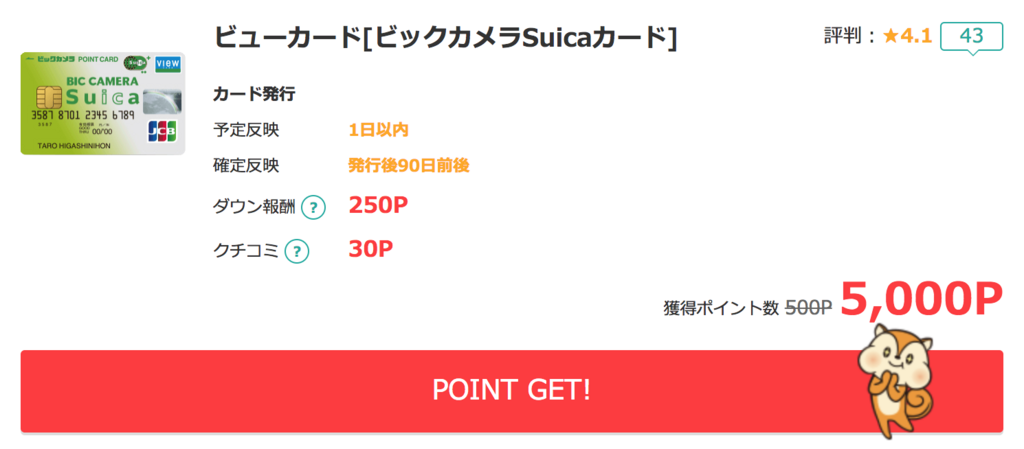Click the 4.1 rating score
Screen dimensions: 1024x449
point(916,37)
